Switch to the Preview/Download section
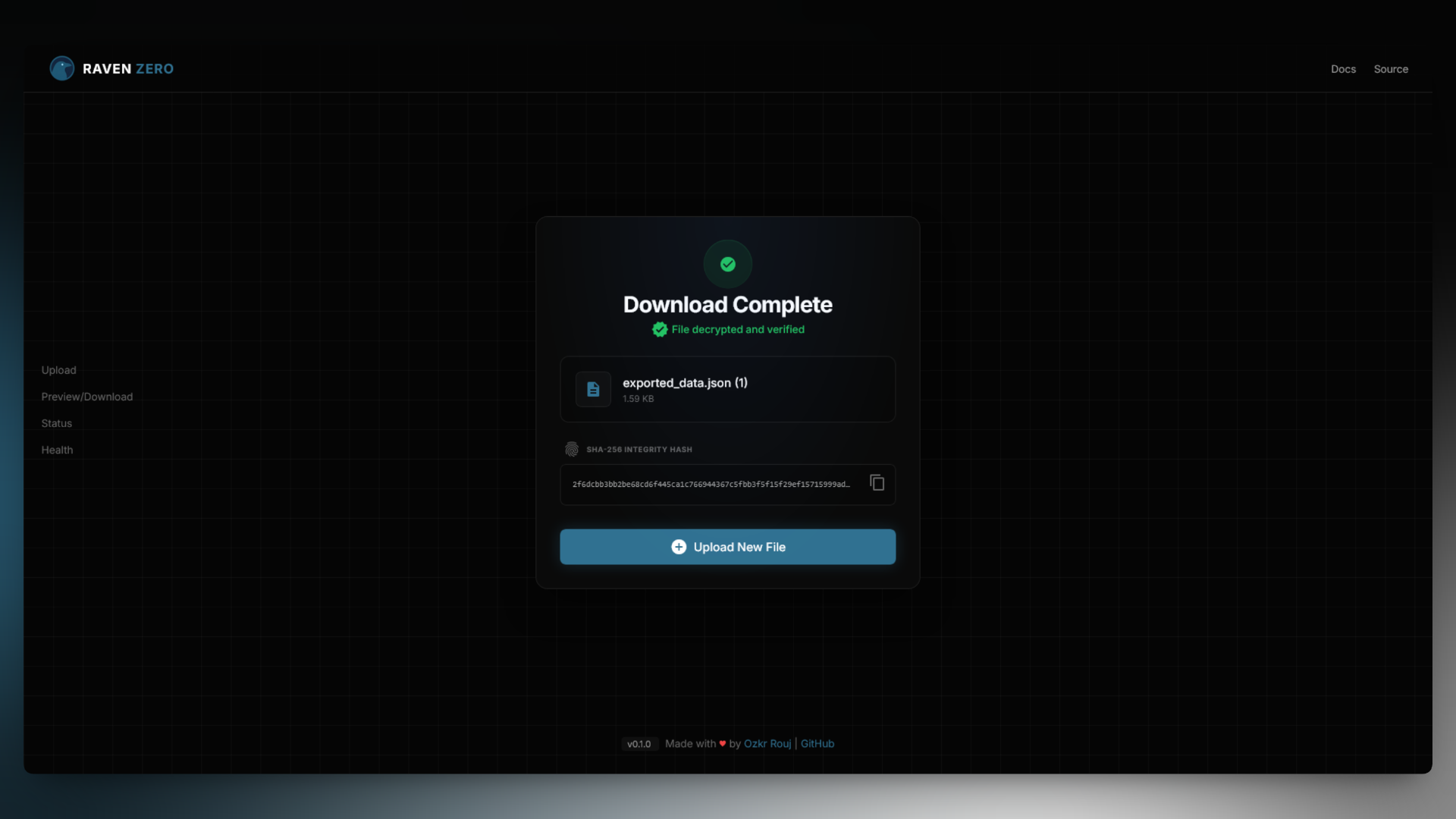 click(86, 397)
